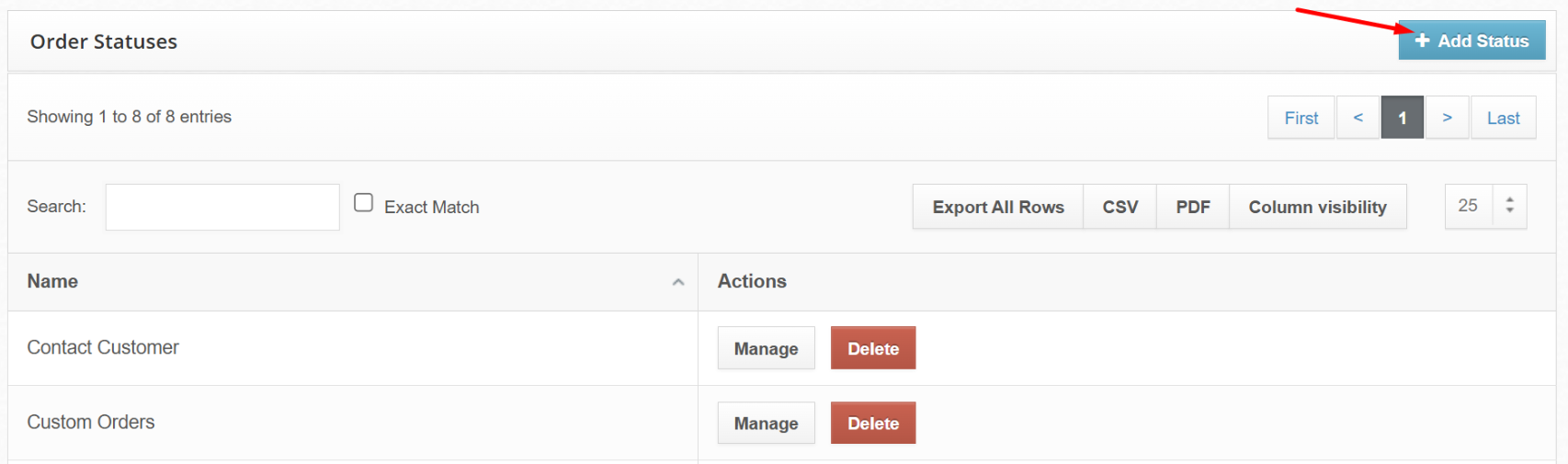Image resolution: width=1568 pixels, height=464 pixels.
Task: Open the Column visibility dropdown
Action: click(1317, 207)
